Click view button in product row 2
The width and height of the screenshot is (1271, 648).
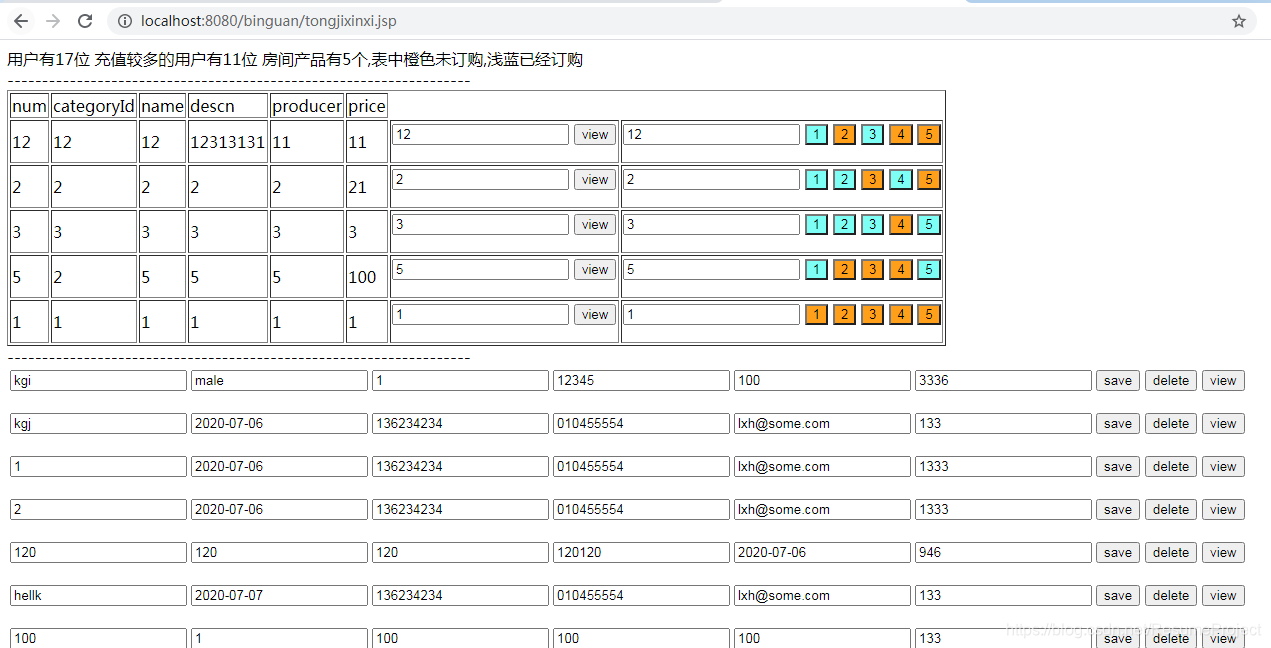595,180
